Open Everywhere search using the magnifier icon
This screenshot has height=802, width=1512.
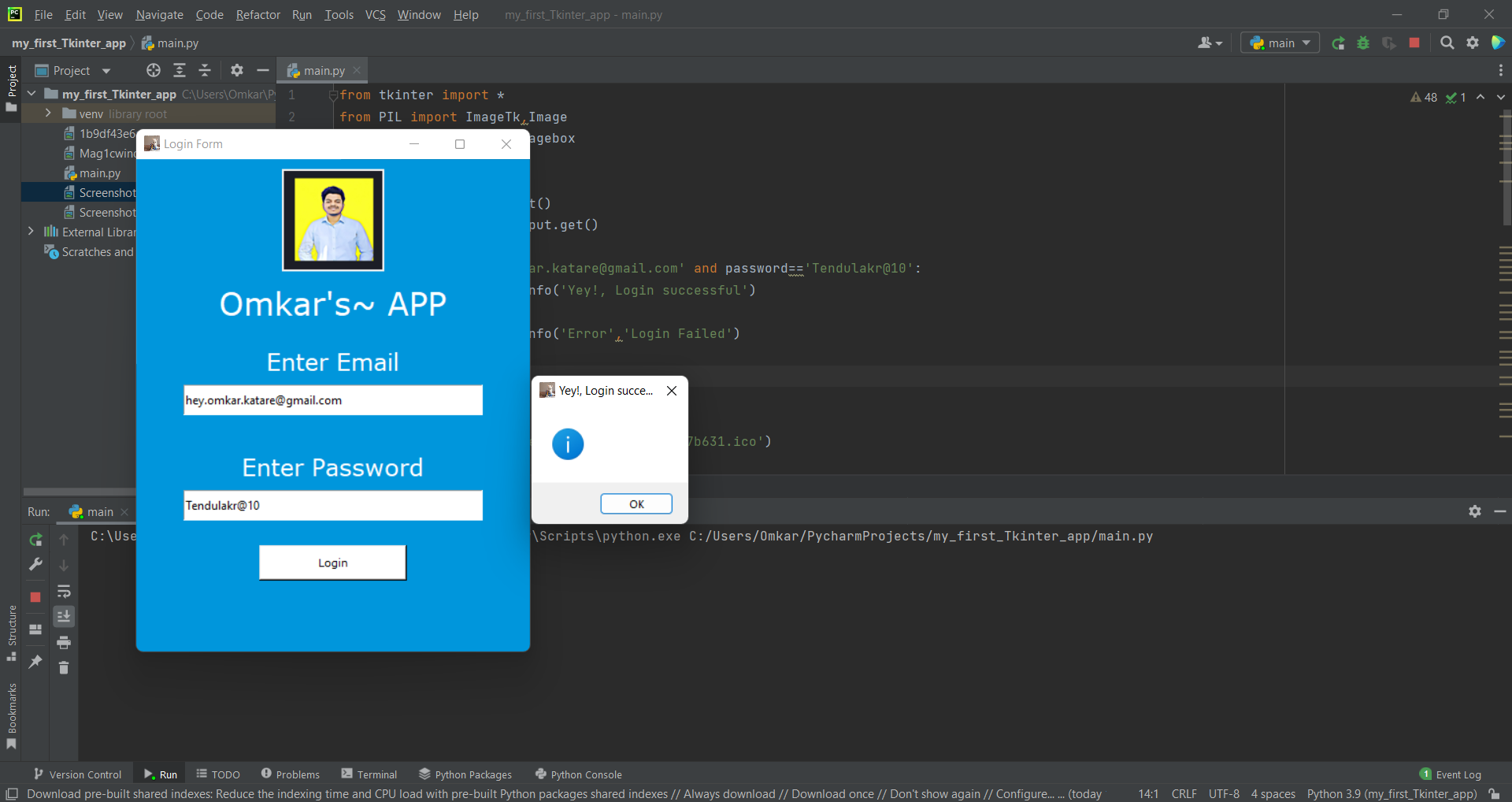point(1447,43)
